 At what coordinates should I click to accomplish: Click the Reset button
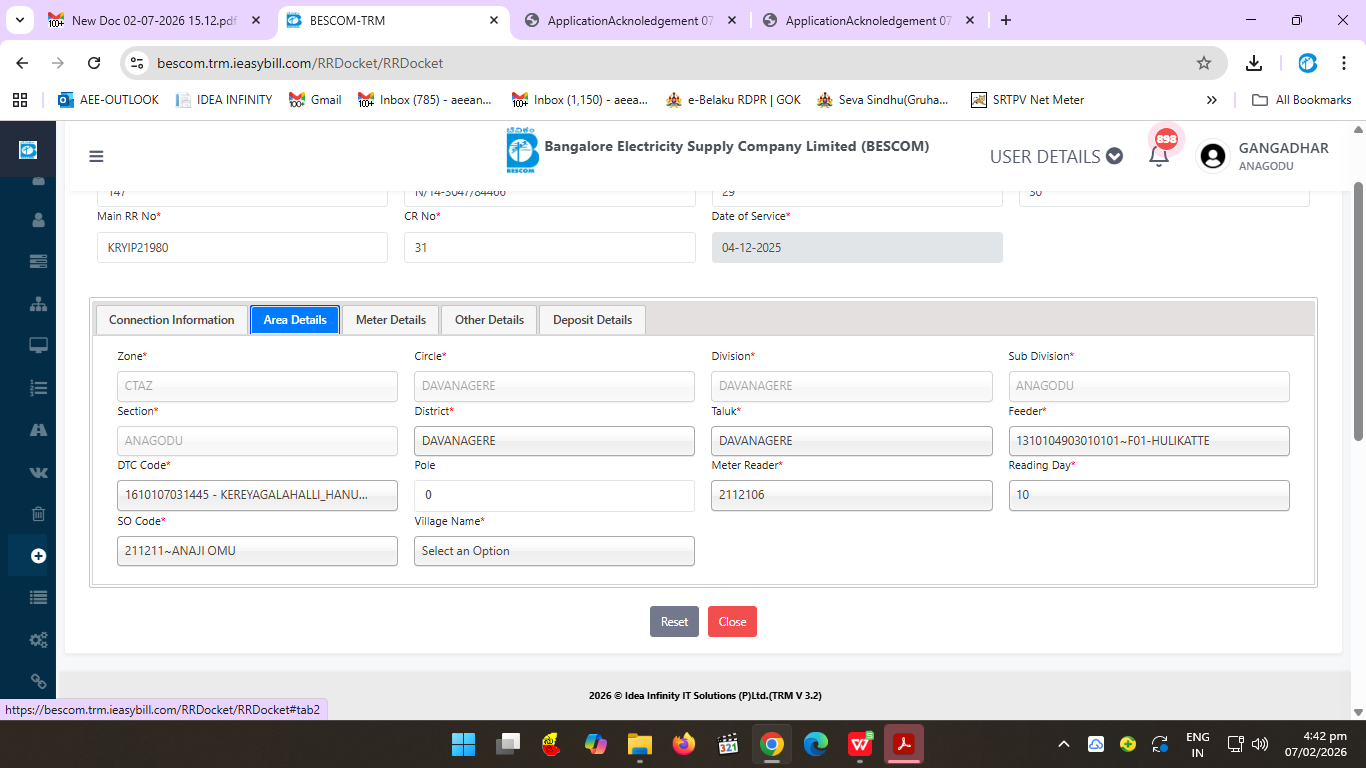pyautogui.click(x=674, y=622)
